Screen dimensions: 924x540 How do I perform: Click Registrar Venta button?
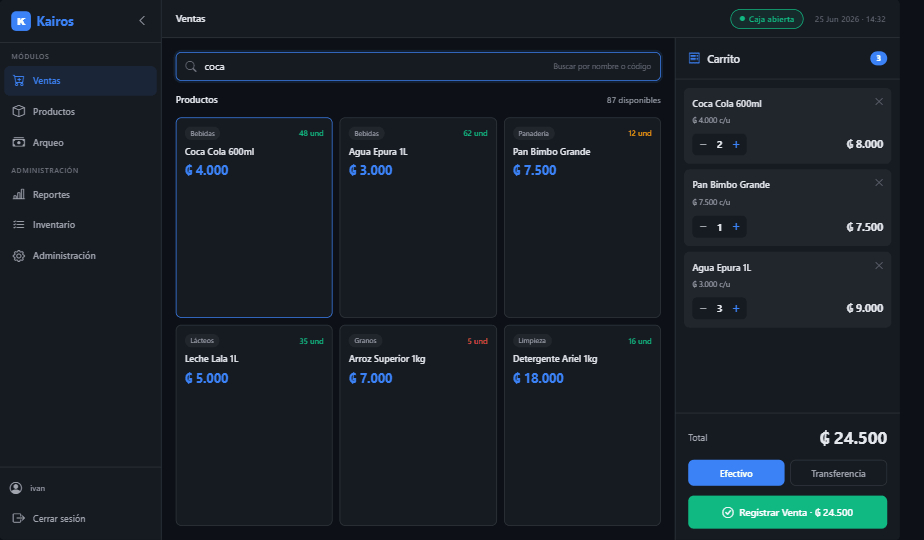[787, 512]
